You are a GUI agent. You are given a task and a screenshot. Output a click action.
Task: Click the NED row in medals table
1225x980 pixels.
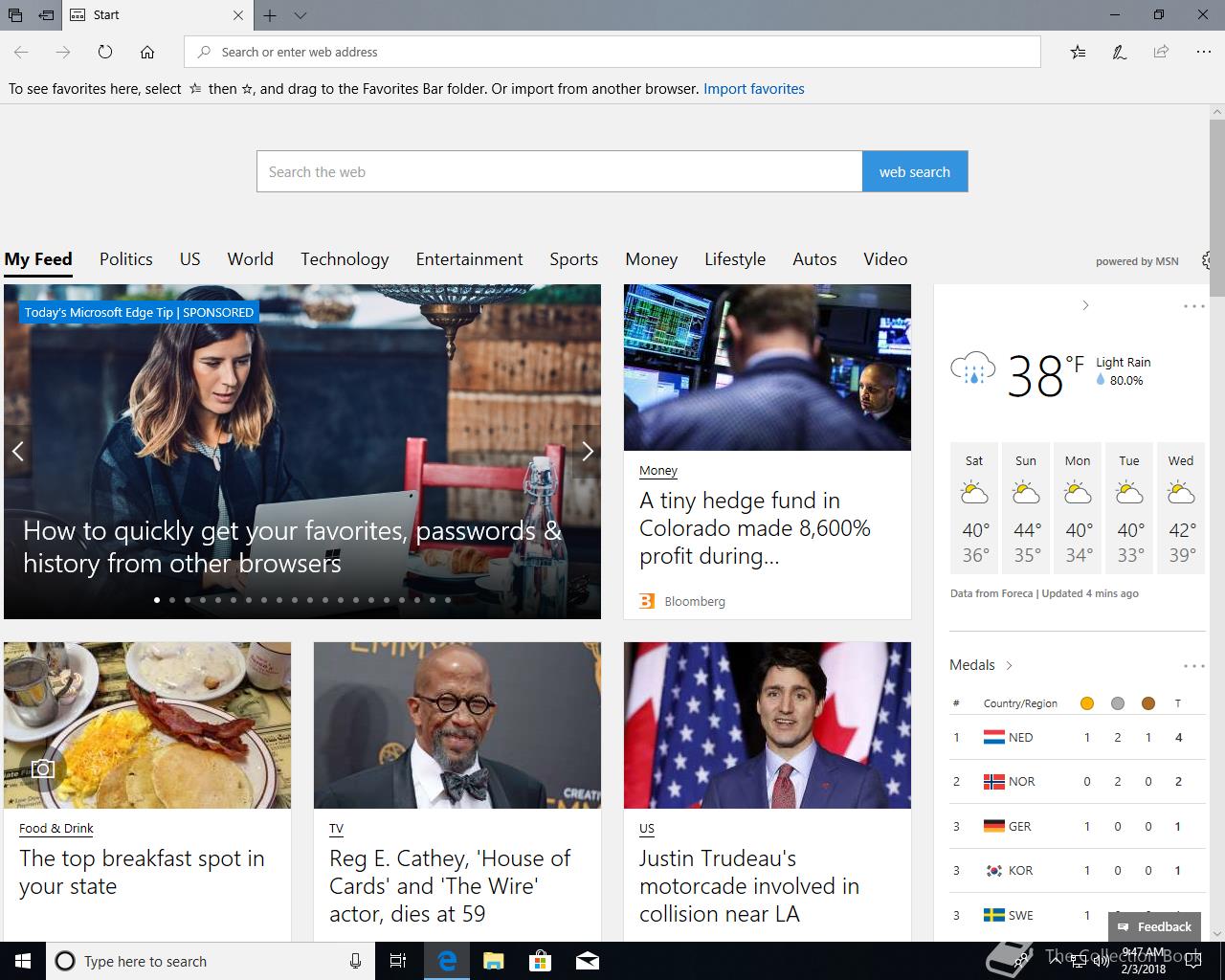pos(1078,738)
